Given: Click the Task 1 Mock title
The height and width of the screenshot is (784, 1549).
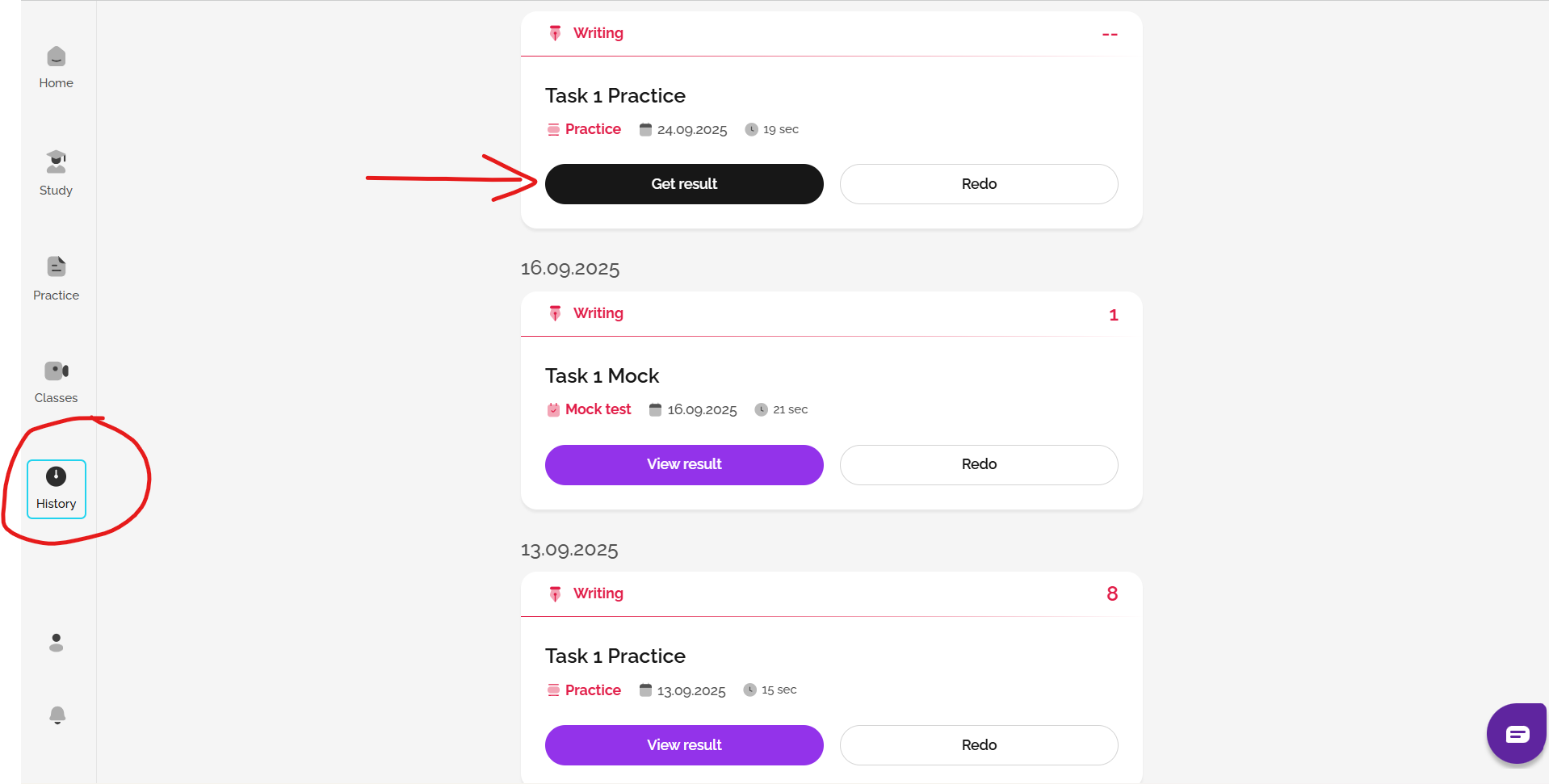Looking at the screenshot, I should (602, 376).
